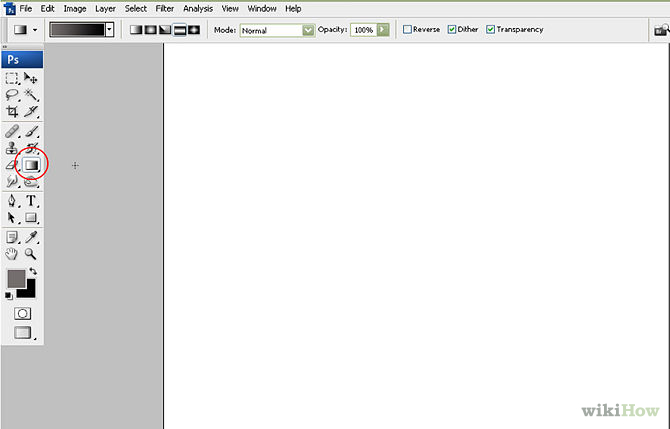The height and width of the screenshot is (429, 670).
Task: Choose the Radial gradient style
Action: pyautogui.click(x=150, y=29)
